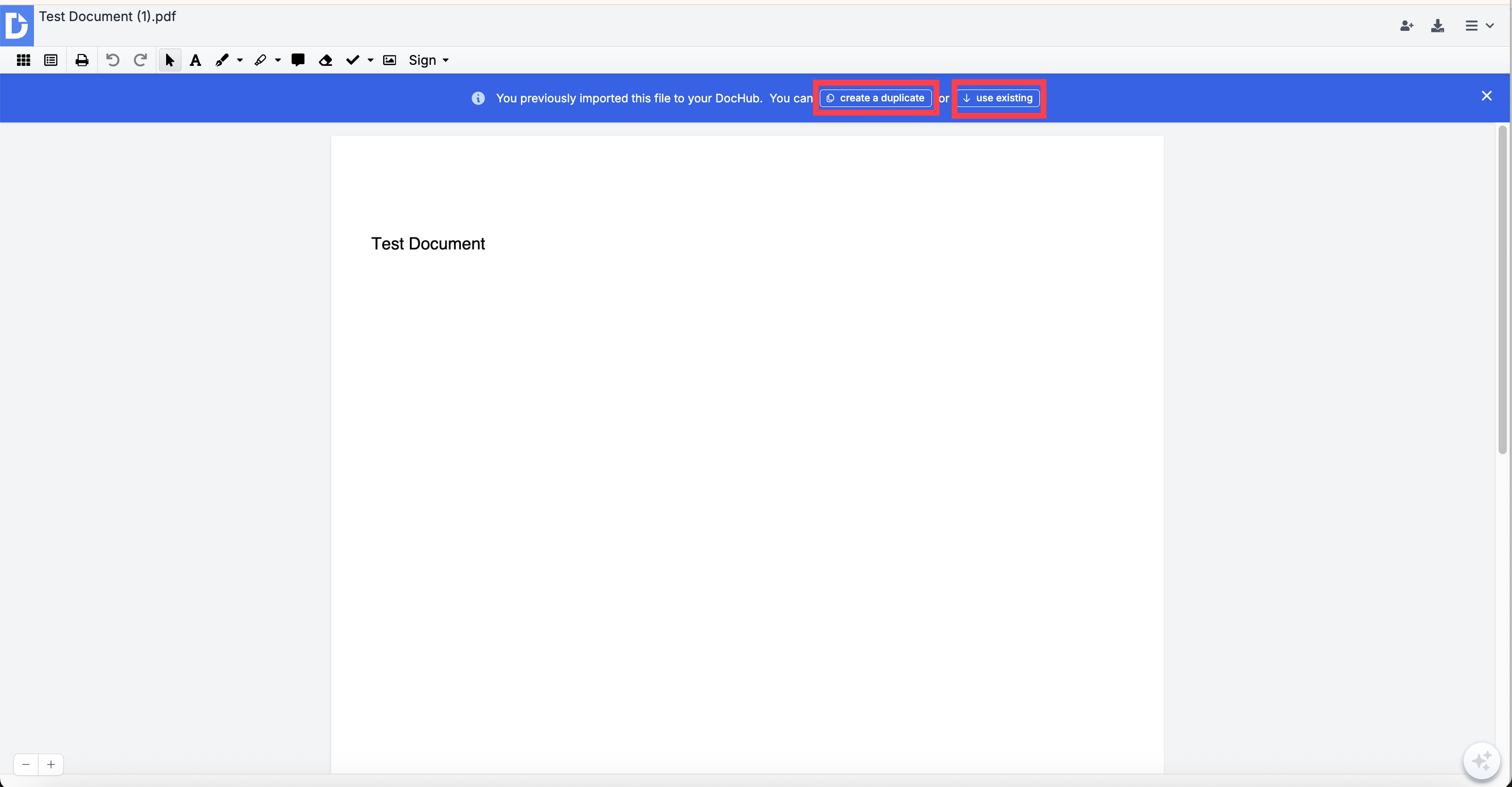Click the vertical scrollbar thumb
Image resolution: width=1512 pixels, height=787 pixels.
[1503, 290]
